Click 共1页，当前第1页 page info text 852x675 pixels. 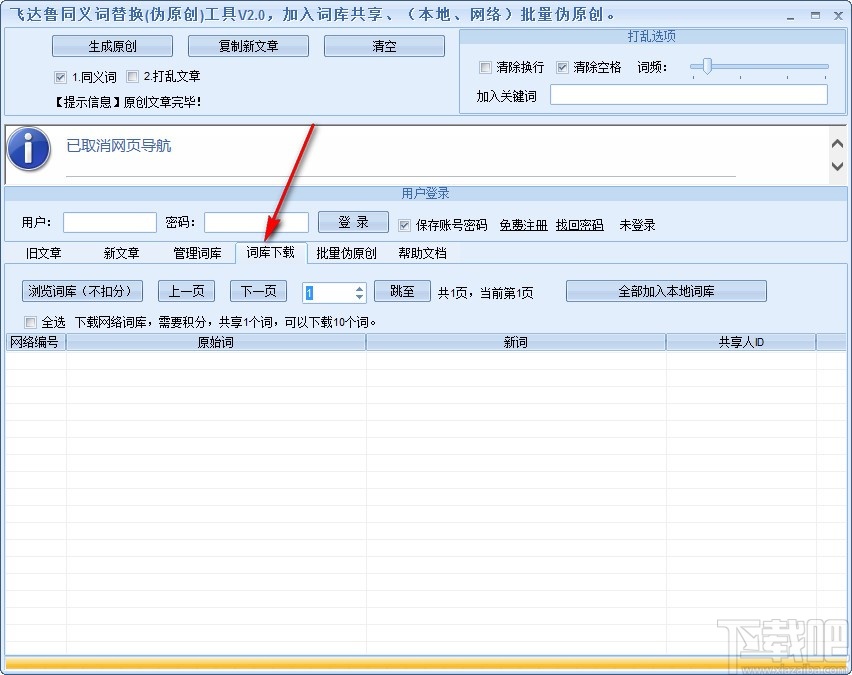click(x=485, y=293)
